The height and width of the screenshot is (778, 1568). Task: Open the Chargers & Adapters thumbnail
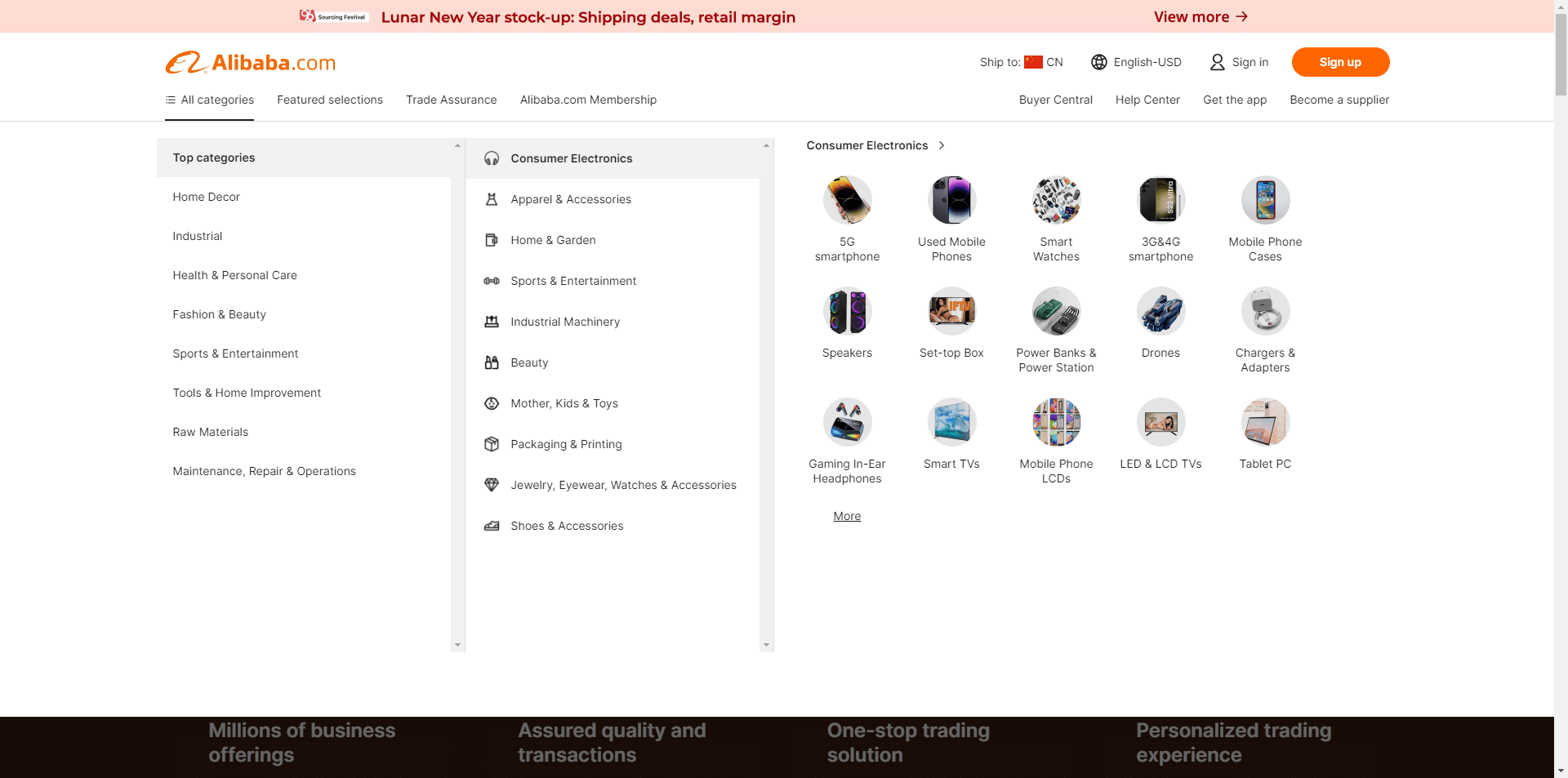point(1265,311)
